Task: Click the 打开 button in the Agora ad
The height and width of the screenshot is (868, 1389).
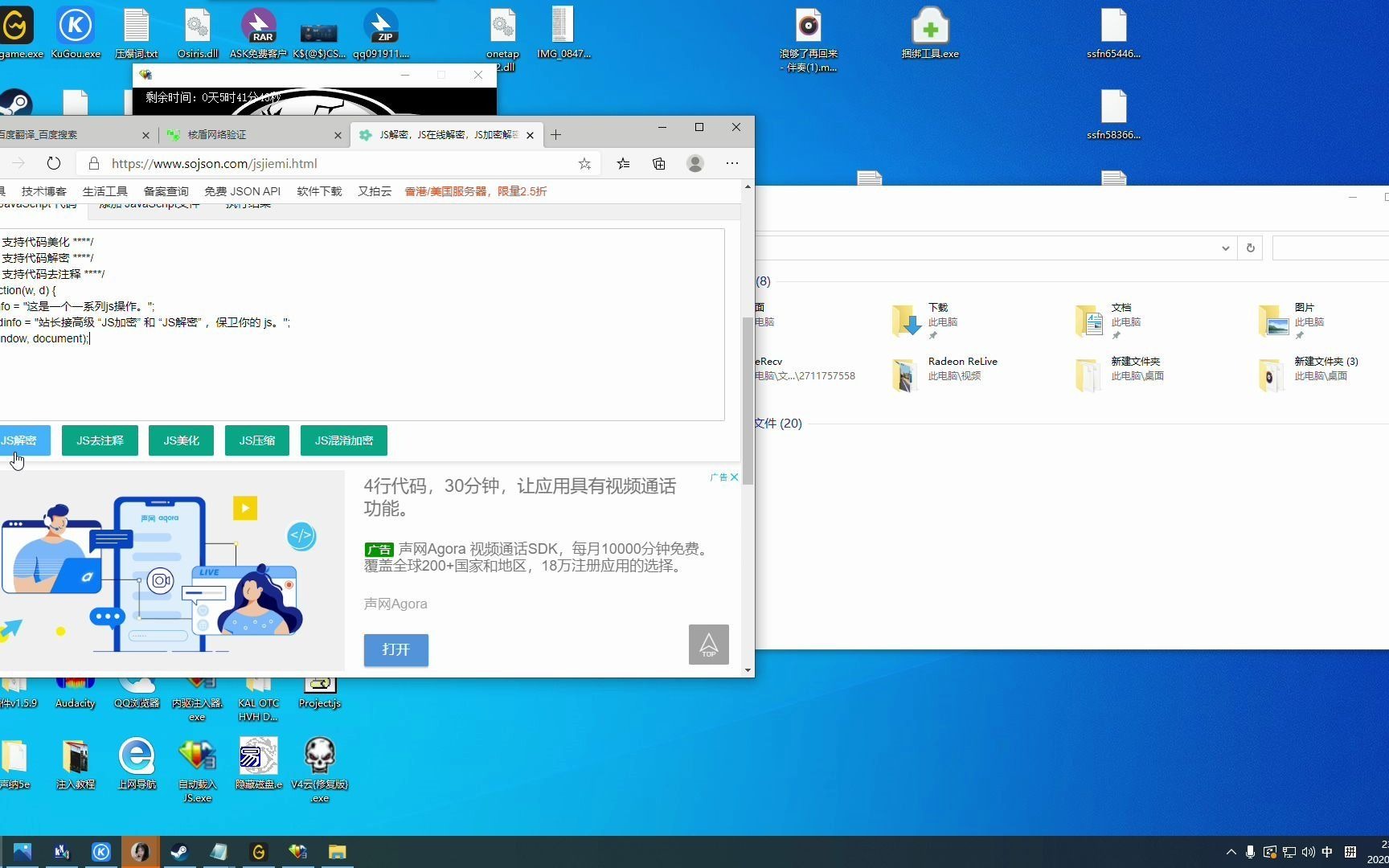Action: (x=395, y=650)
